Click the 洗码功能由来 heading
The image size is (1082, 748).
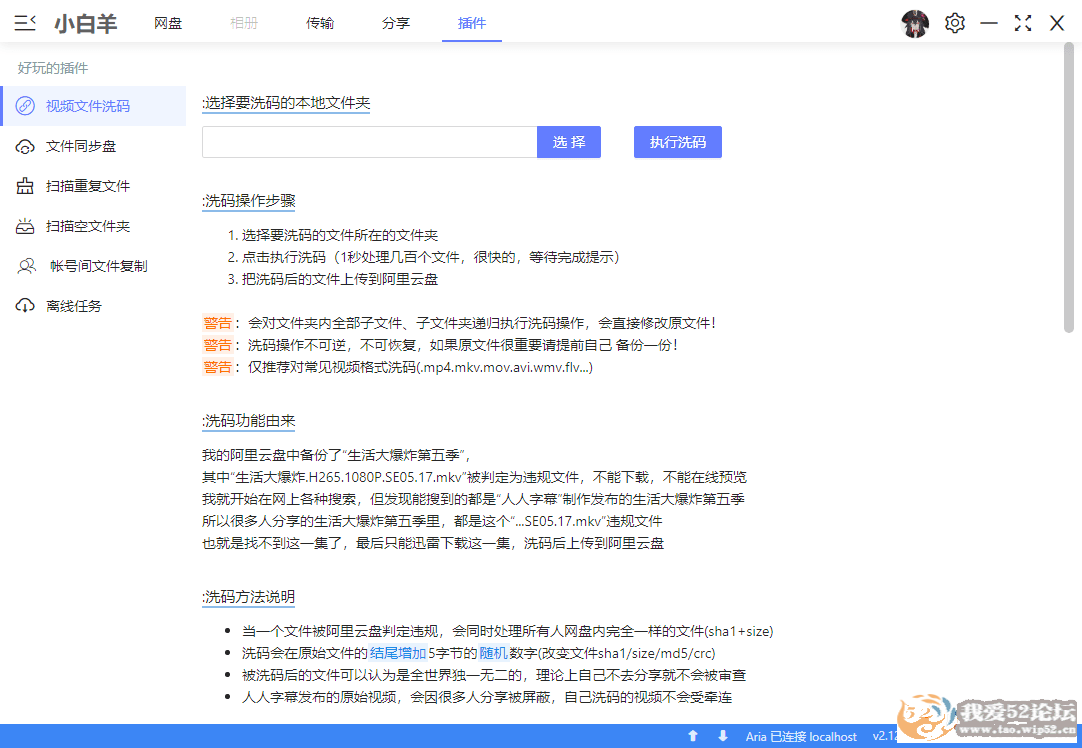click(x=248, y=420)
